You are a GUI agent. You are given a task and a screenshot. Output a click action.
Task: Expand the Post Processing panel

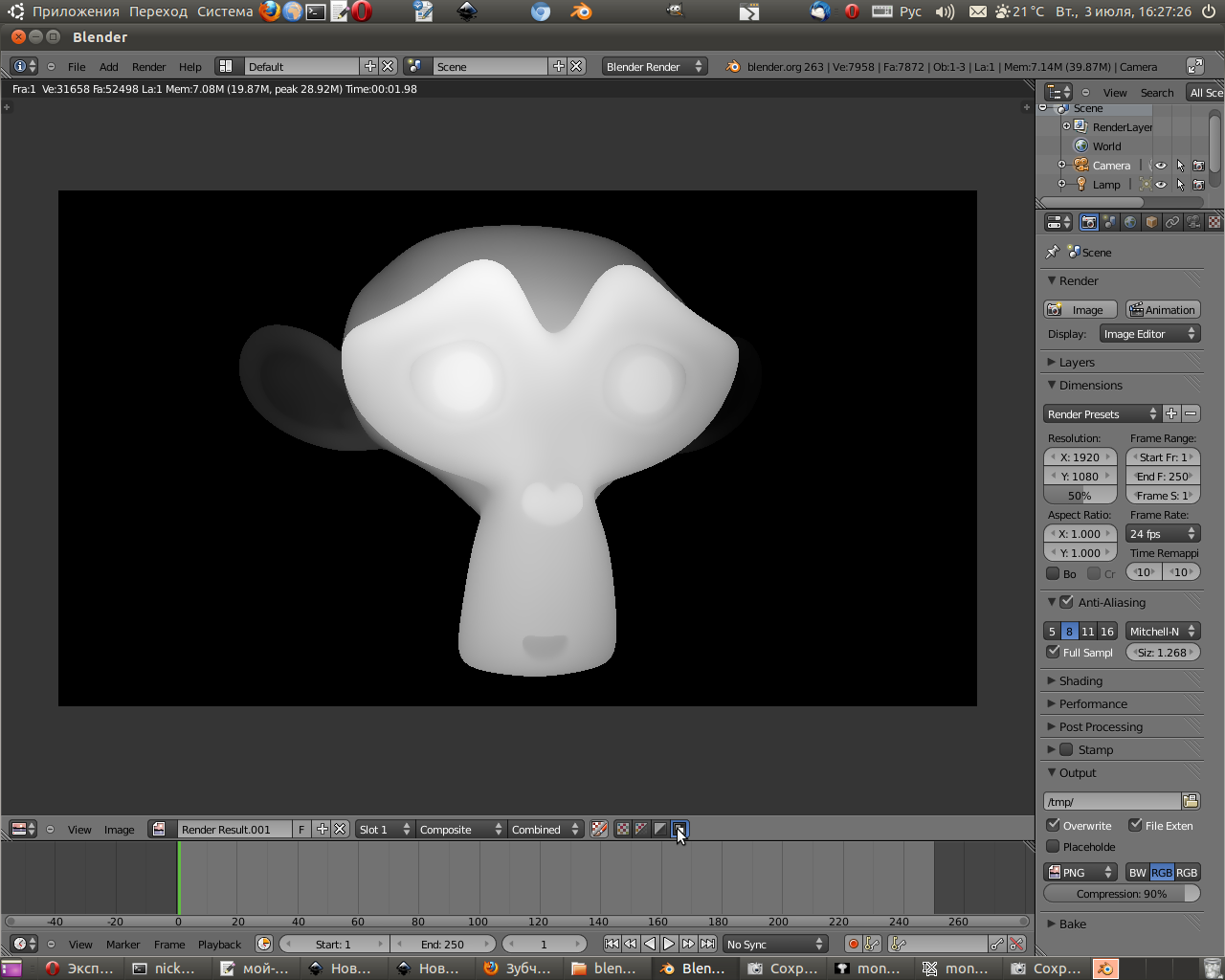point(1101,726)
